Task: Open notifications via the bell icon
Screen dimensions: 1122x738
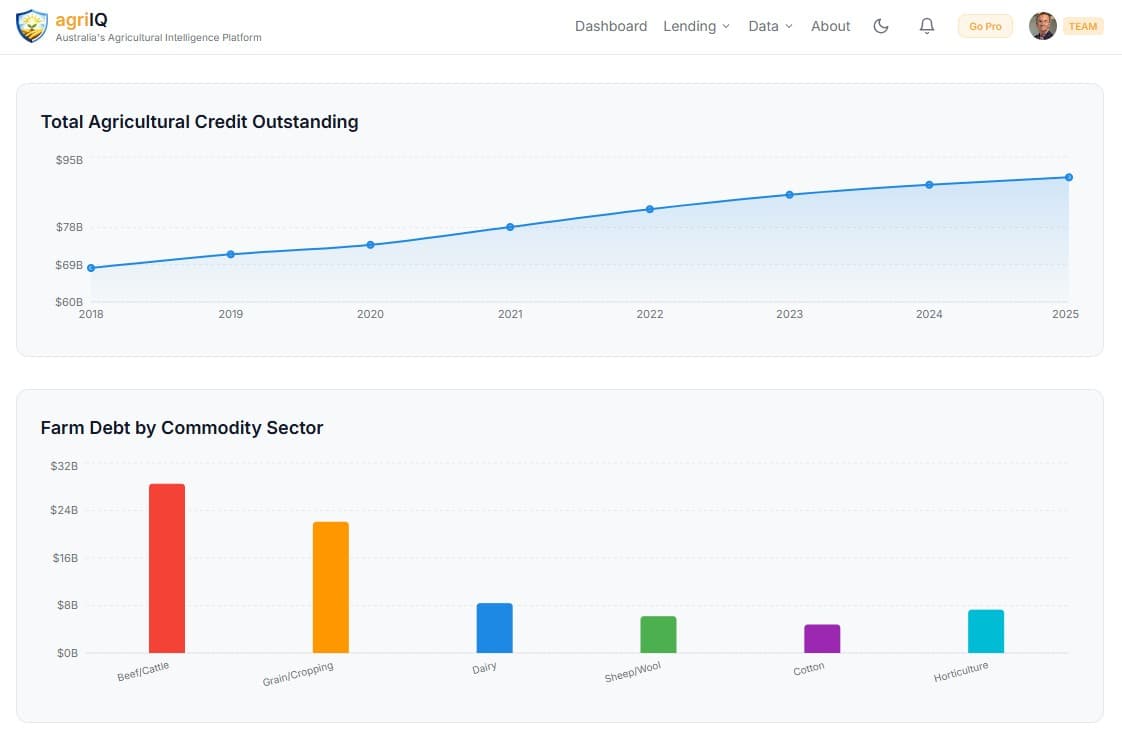Action: (x=926, y=26)
